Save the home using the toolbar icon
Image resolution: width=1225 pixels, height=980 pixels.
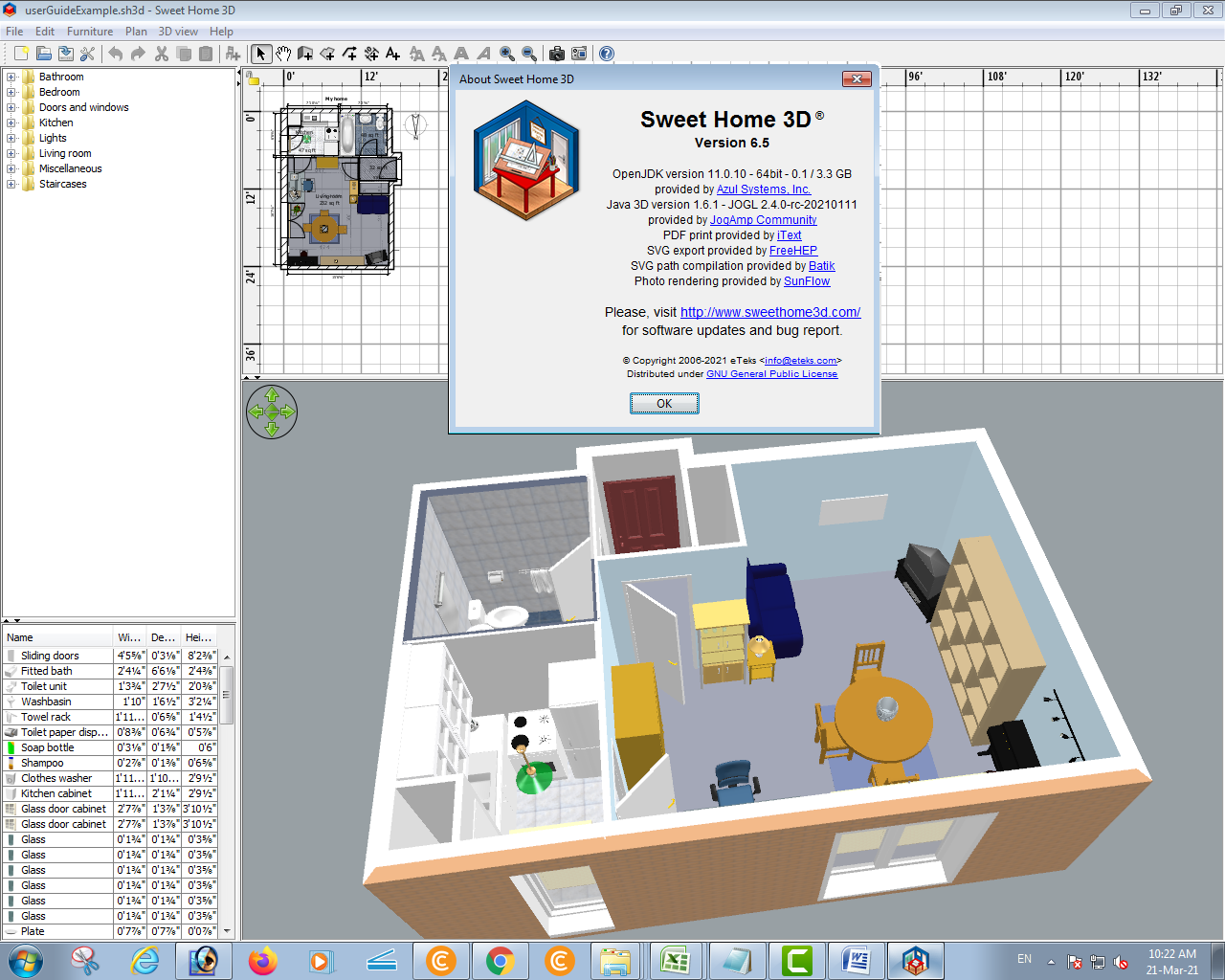[66, 54]
